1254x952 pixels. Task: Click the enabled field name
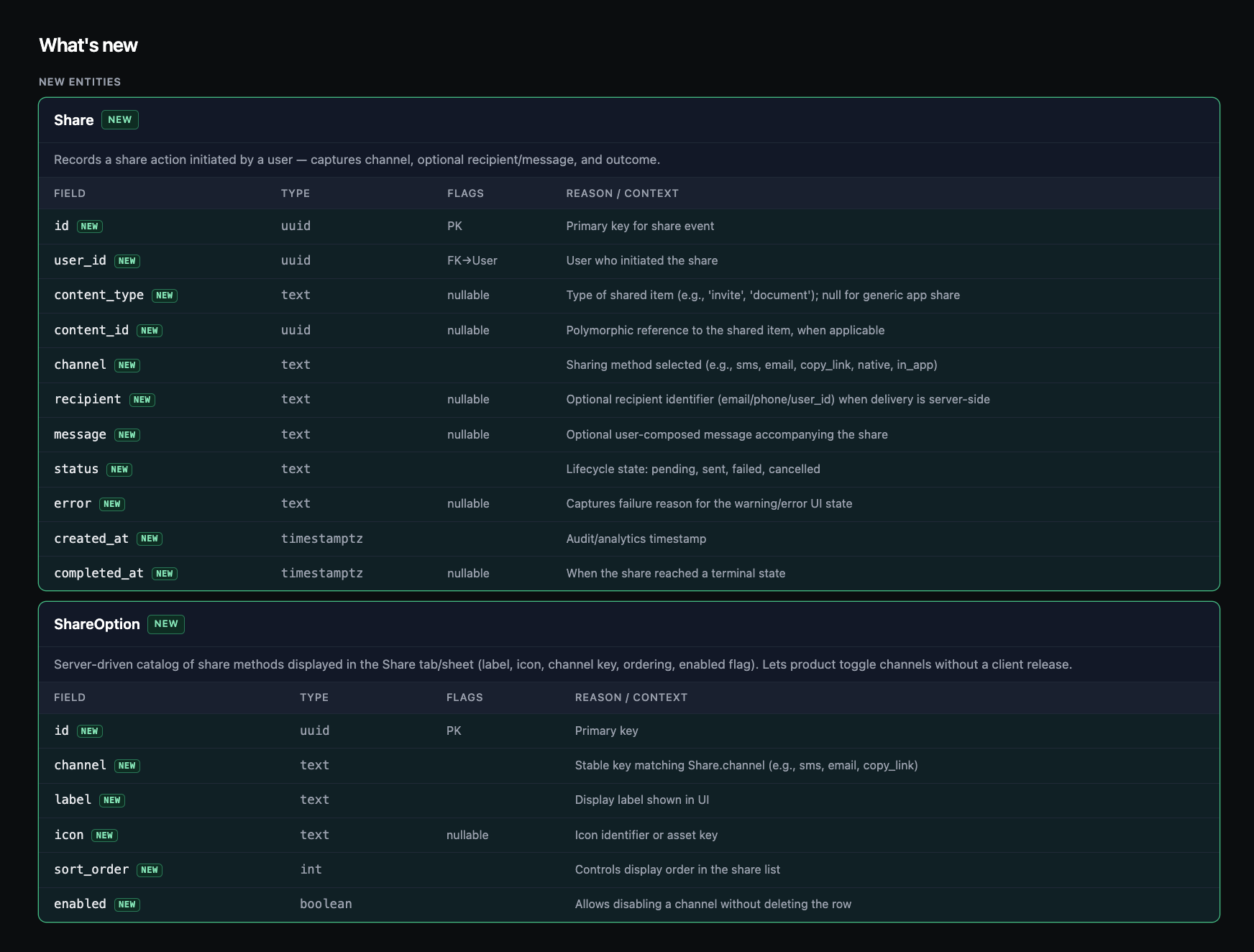(x=80, y=904)
